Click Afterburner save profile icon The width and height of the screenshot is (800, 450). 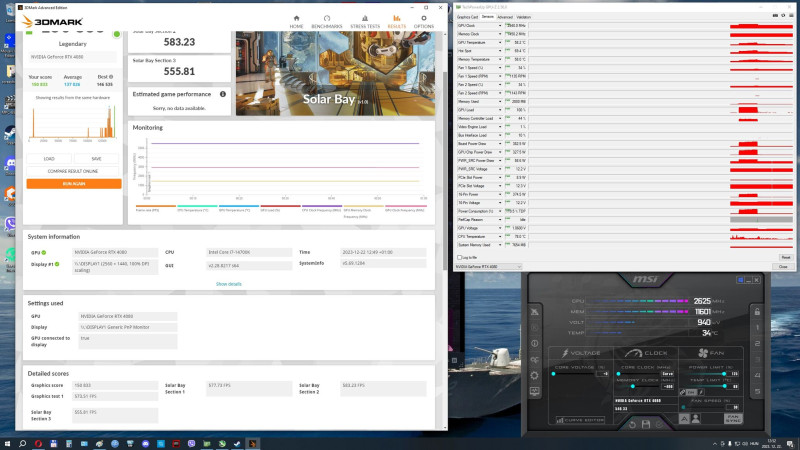click(645, 424)
